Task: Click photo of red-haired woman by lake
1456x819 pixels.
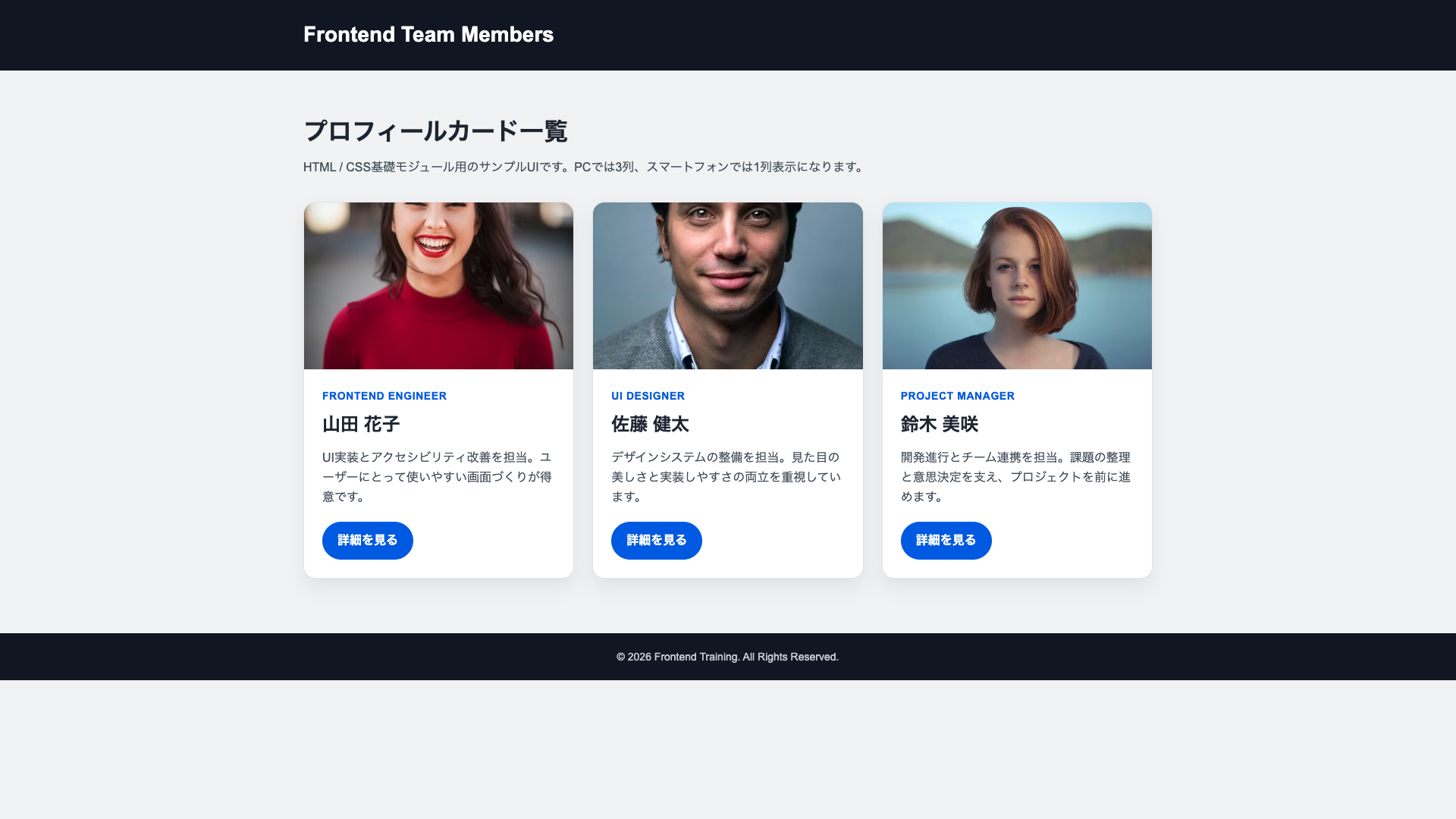Action: tap(1016, 286)
